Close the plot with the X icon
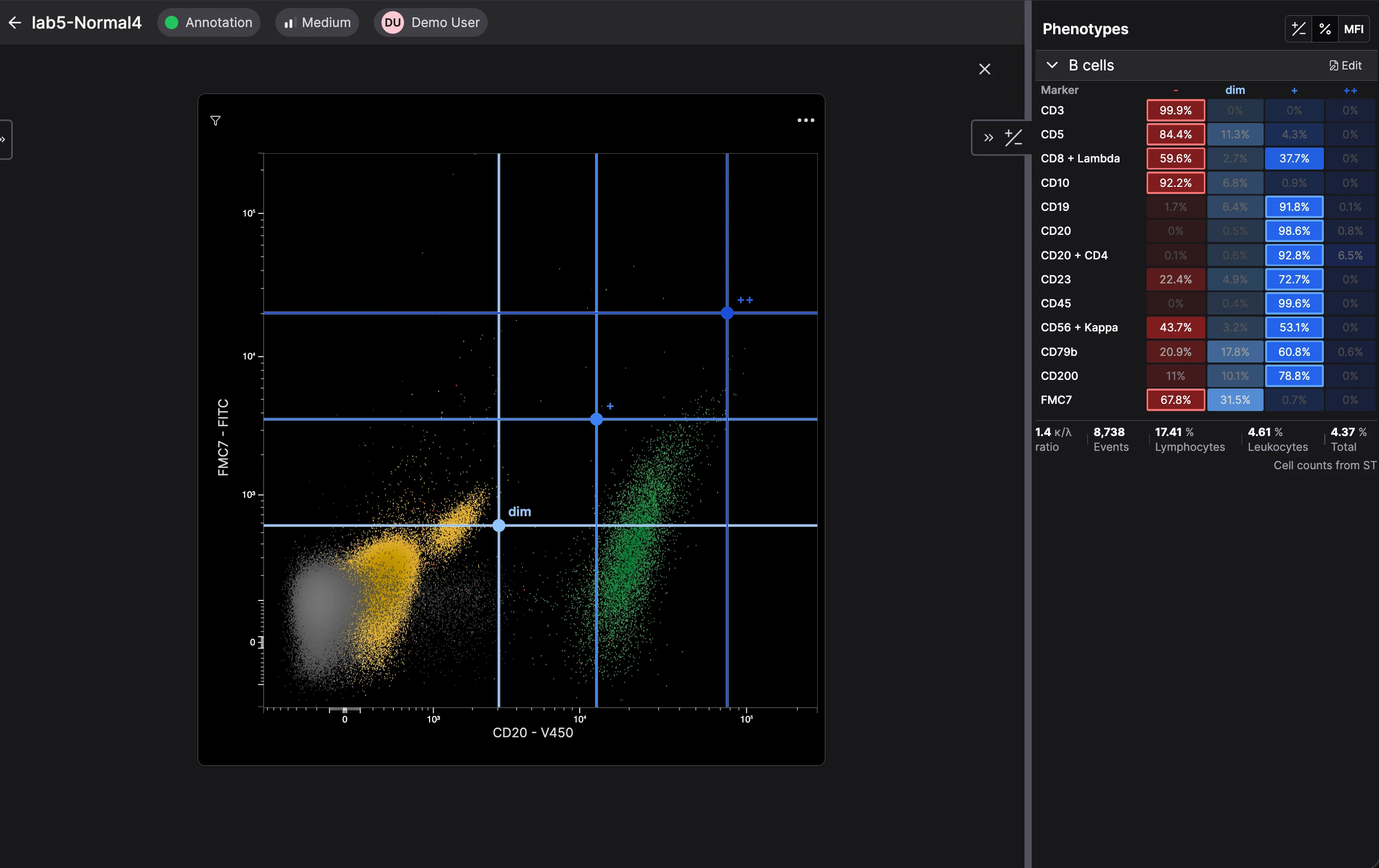1379x868 pixels. pos(984,69)
